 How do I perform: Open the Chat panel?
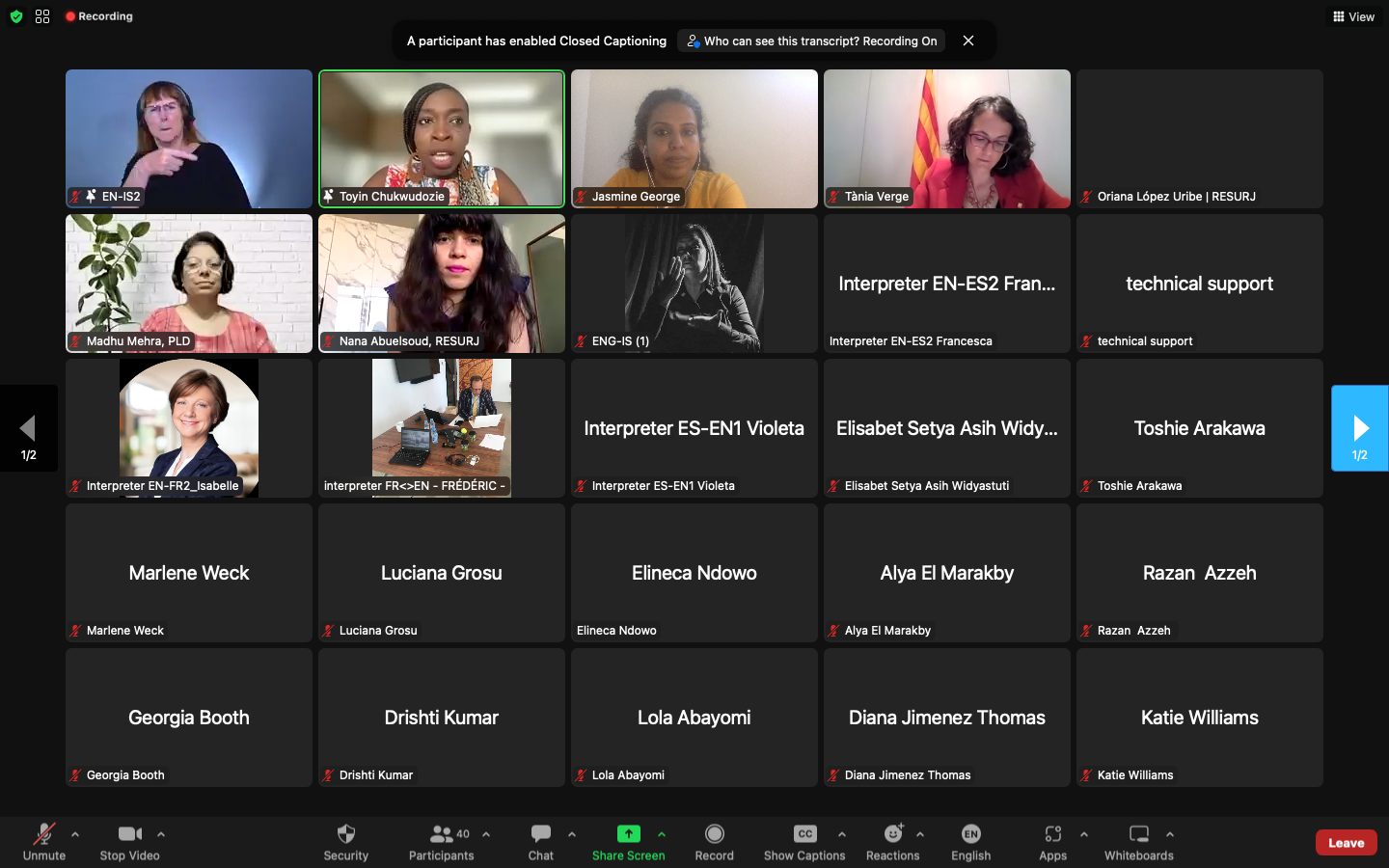[x=540, y=841]
